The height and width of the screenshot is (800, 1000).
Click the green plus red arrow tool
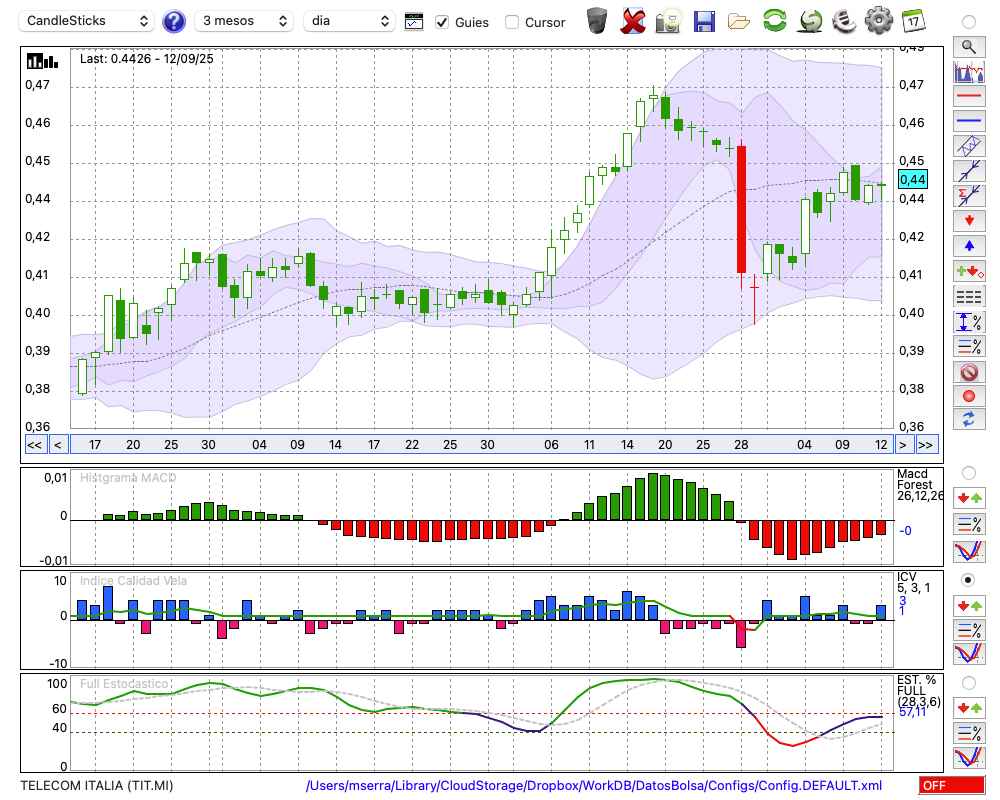pos(969,271)
